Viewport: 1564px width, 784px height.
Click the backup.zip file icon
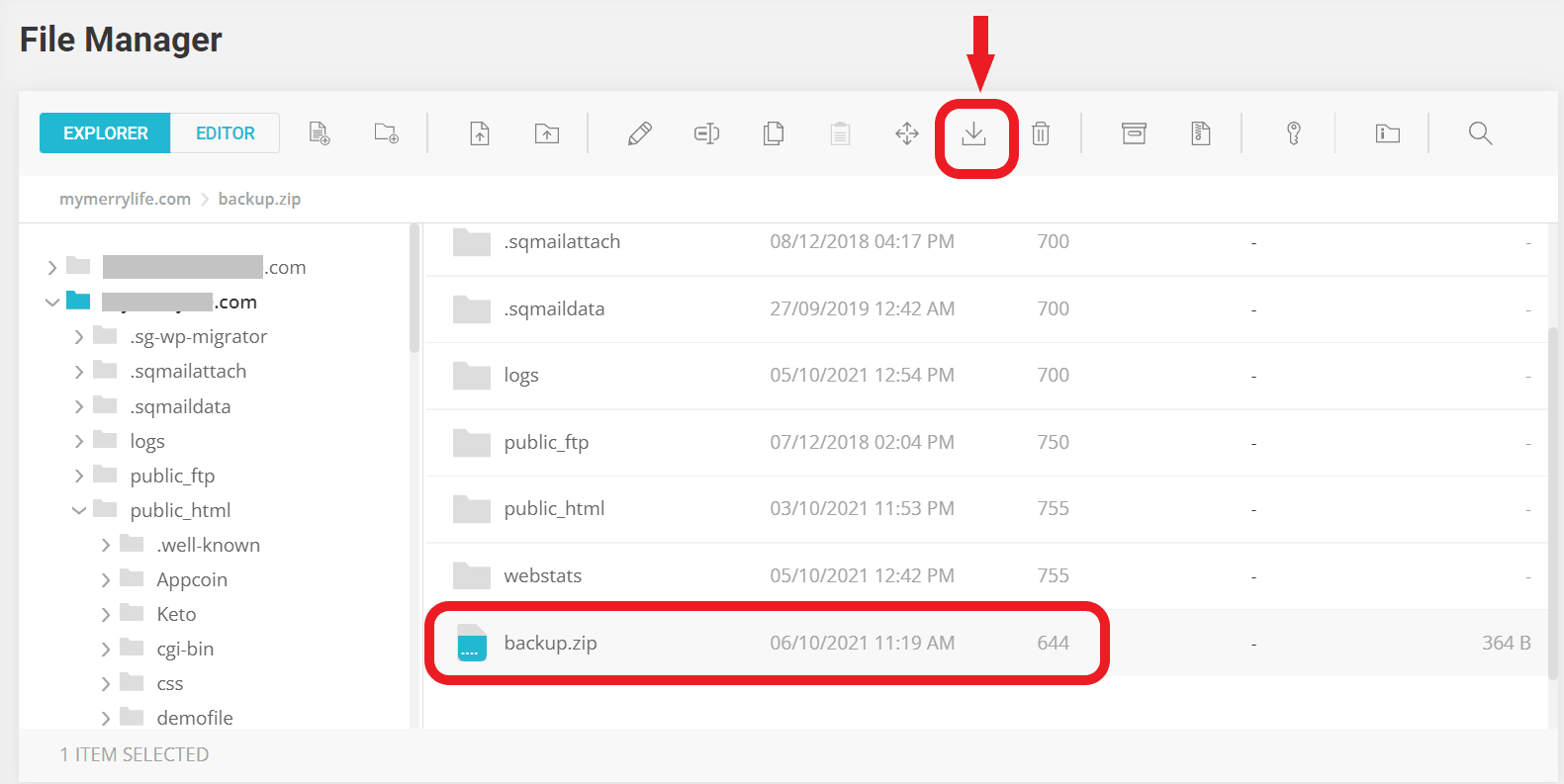click(x=472, y=643)
